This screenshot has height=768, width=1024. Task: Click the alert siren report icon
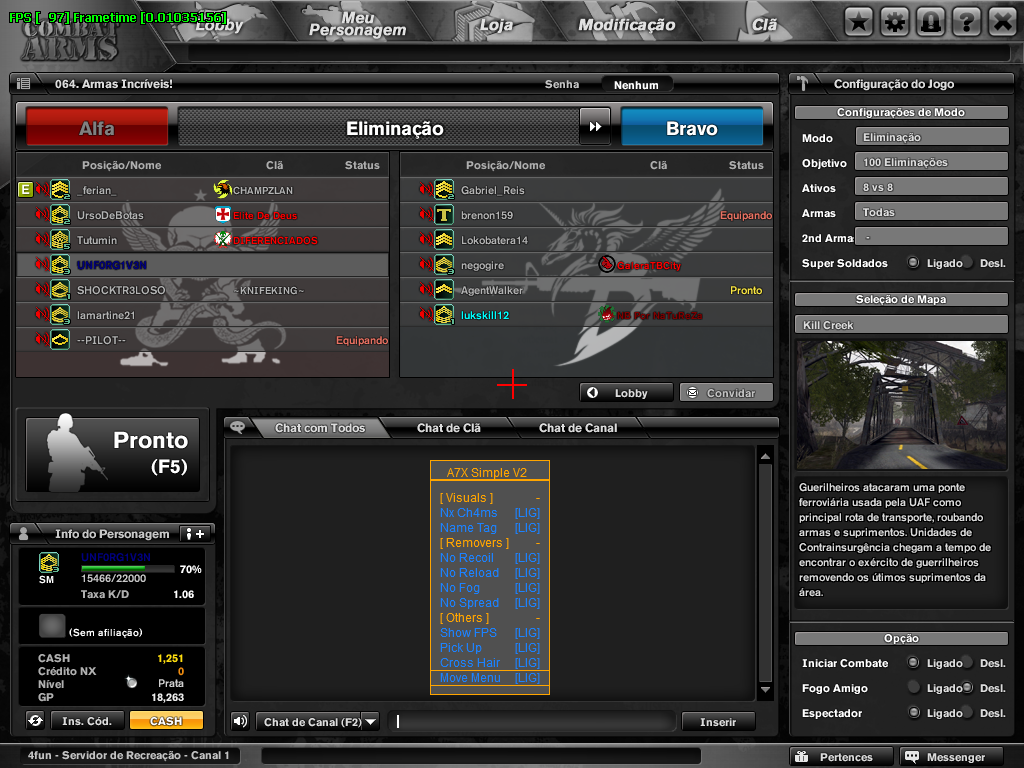tap(930, 22)
